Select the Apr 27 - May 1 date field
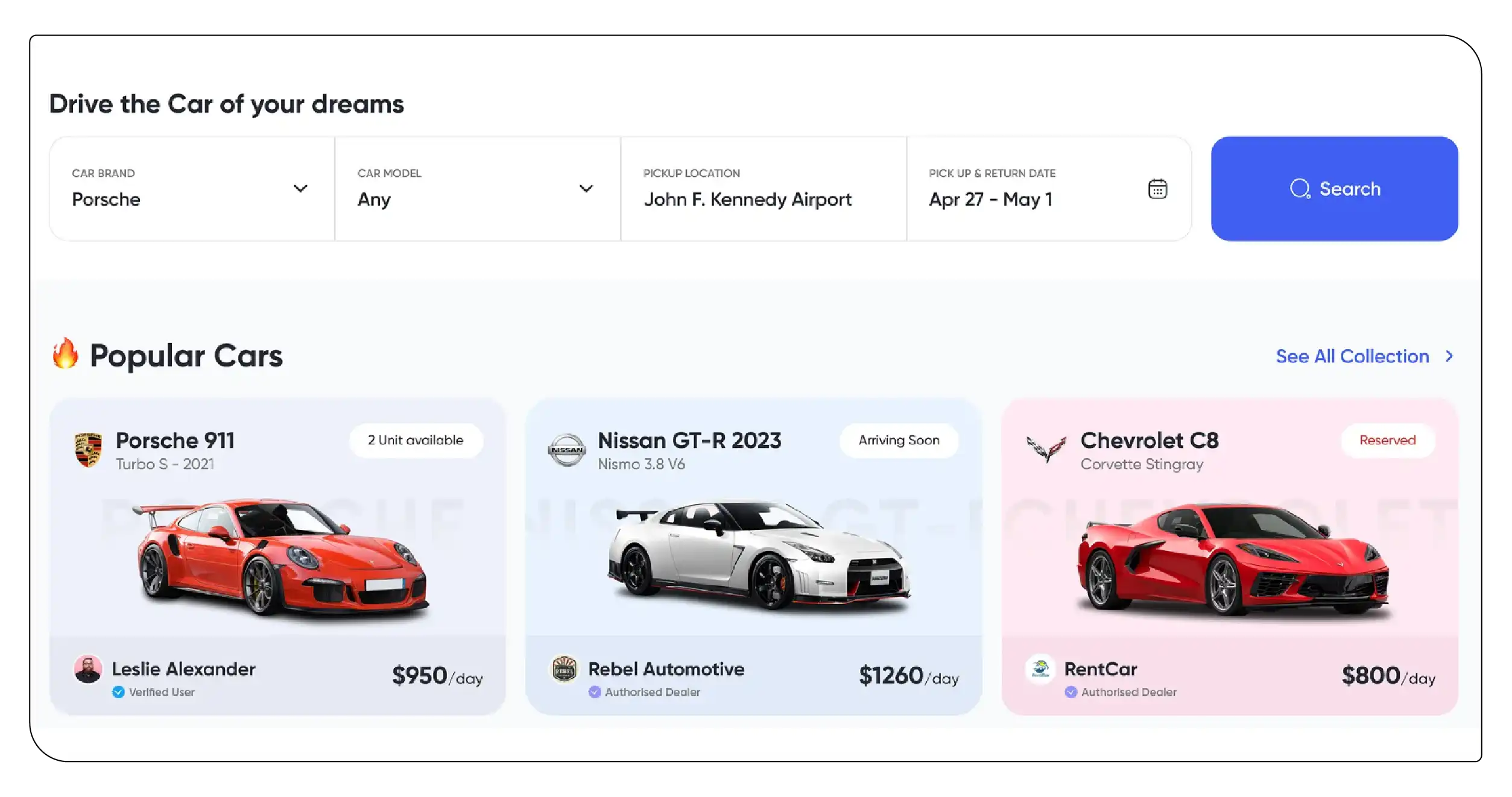This screenshot has width=1512, height=797. [x=990, y=200]
